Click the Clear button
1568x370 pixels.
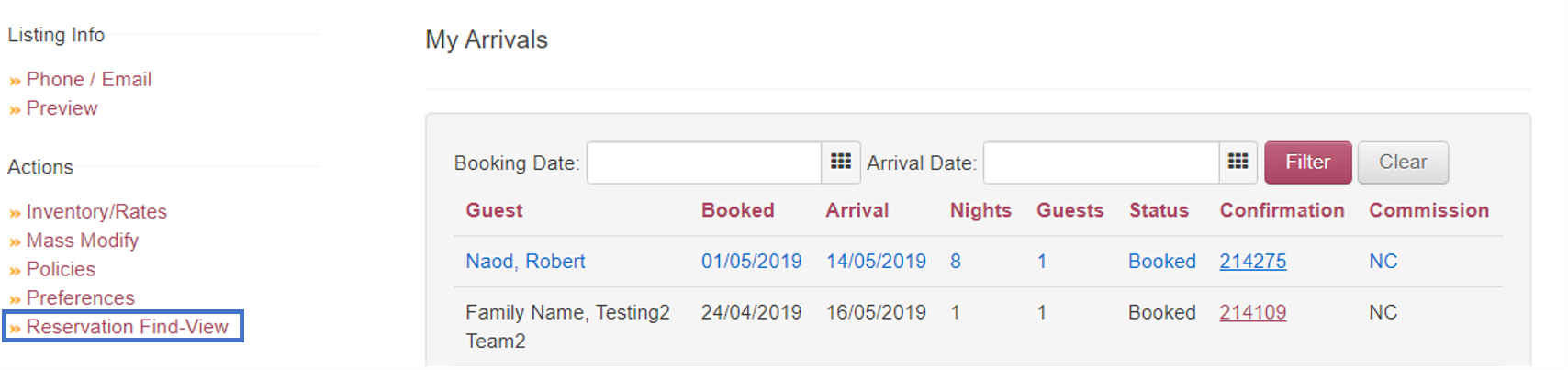tap(1403, 163)
